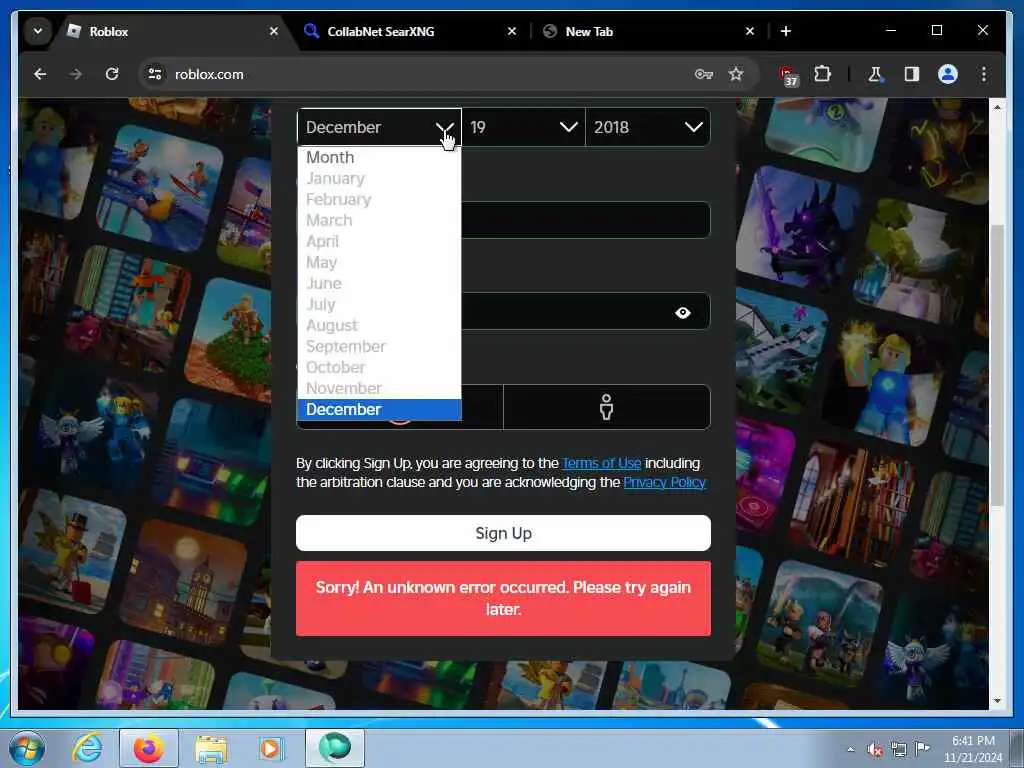Open File Explorer from taskbar
The image size is (1024, 768).
click(211, 748)
